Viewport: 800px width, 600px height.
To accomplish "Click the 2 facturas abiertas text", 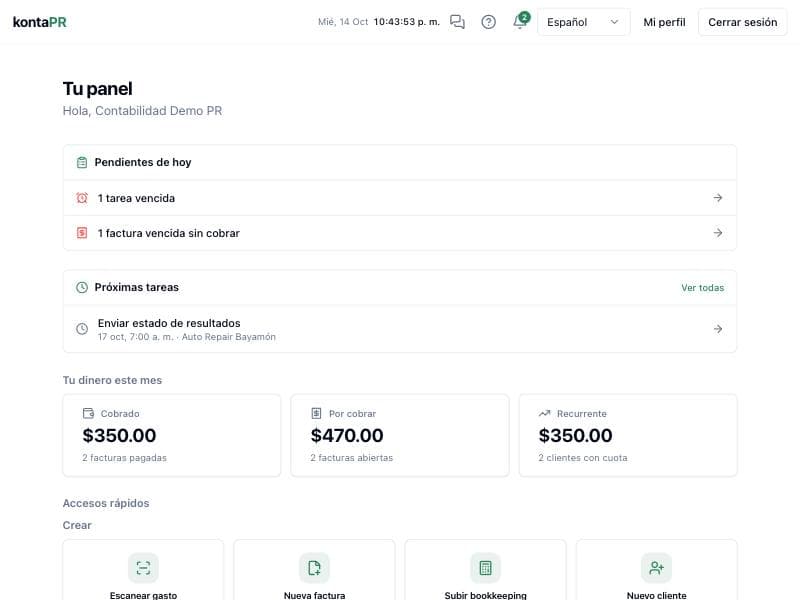I will pos(352,458).
